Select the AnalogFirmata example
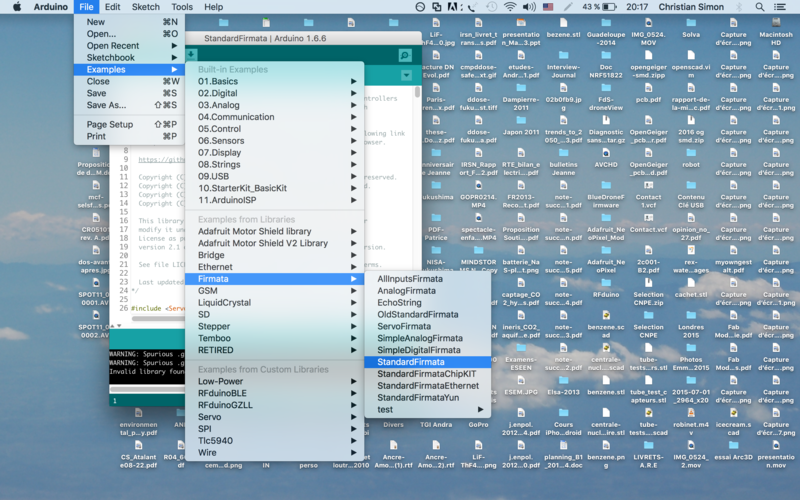The width and height of the screenshot is (800, 500). [x=428, y=290]
